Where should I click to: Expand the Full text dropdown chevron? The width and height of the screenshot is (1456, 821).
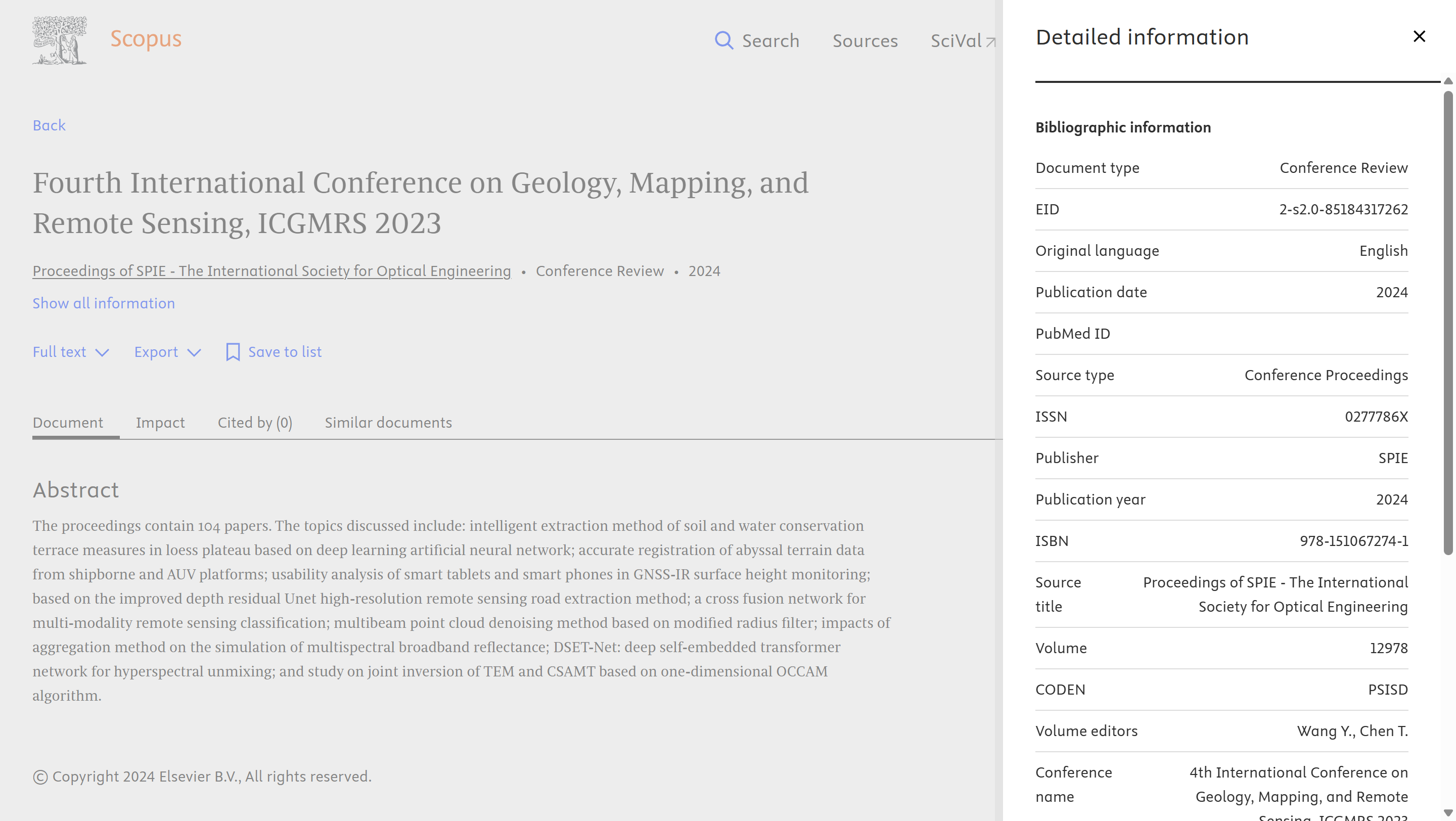tap(102, 352)
